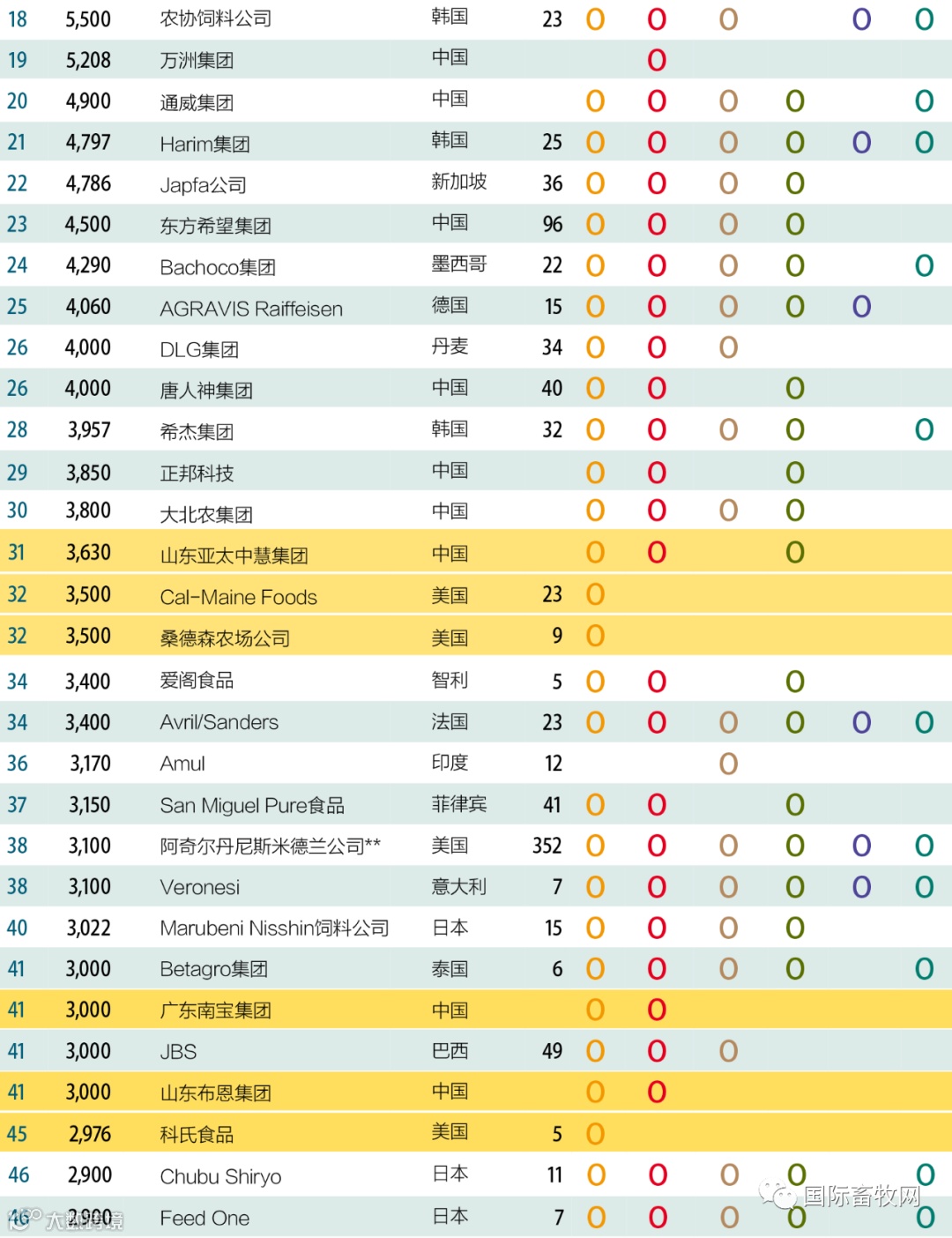
Task: Click 阿奇尔丹尼斯米德兰公司** company name
Action: point(270,846)
